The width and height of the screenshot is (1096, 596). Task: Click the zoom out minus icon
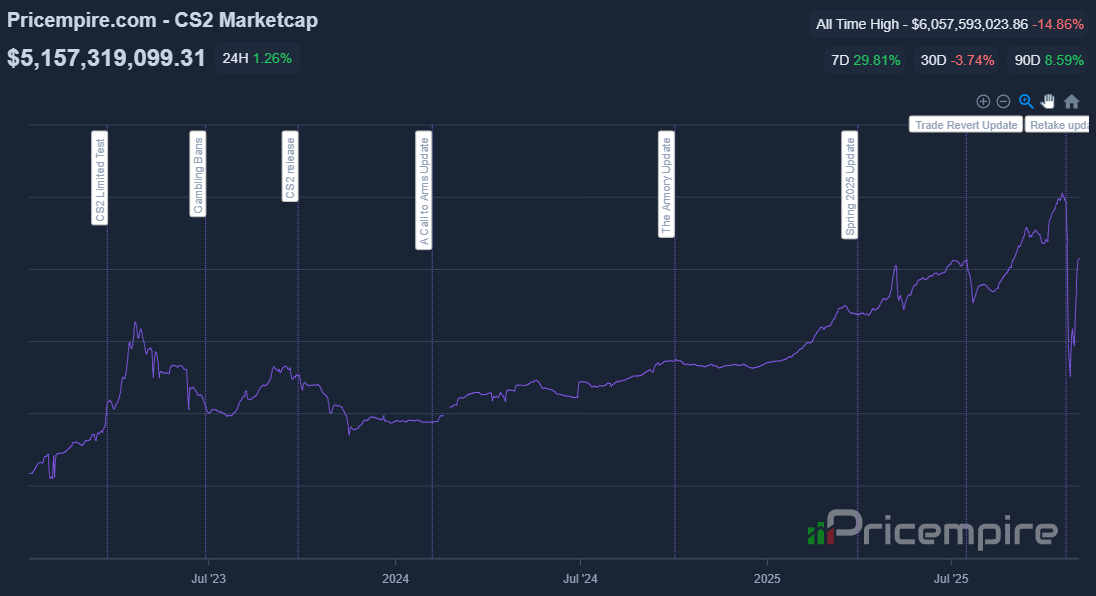point(1003,101)
